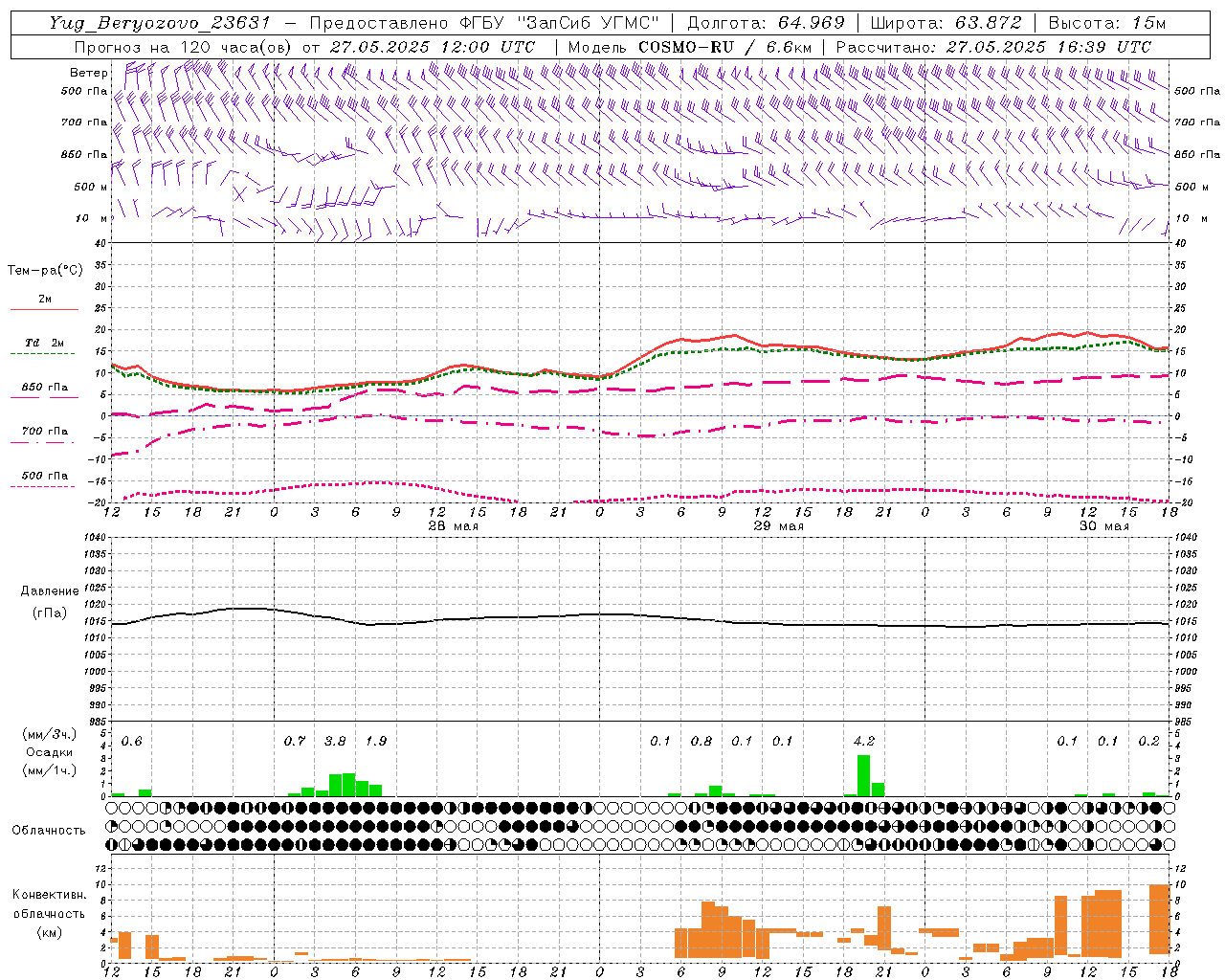Click the Долгота: 64.969 value

point(766,24)
